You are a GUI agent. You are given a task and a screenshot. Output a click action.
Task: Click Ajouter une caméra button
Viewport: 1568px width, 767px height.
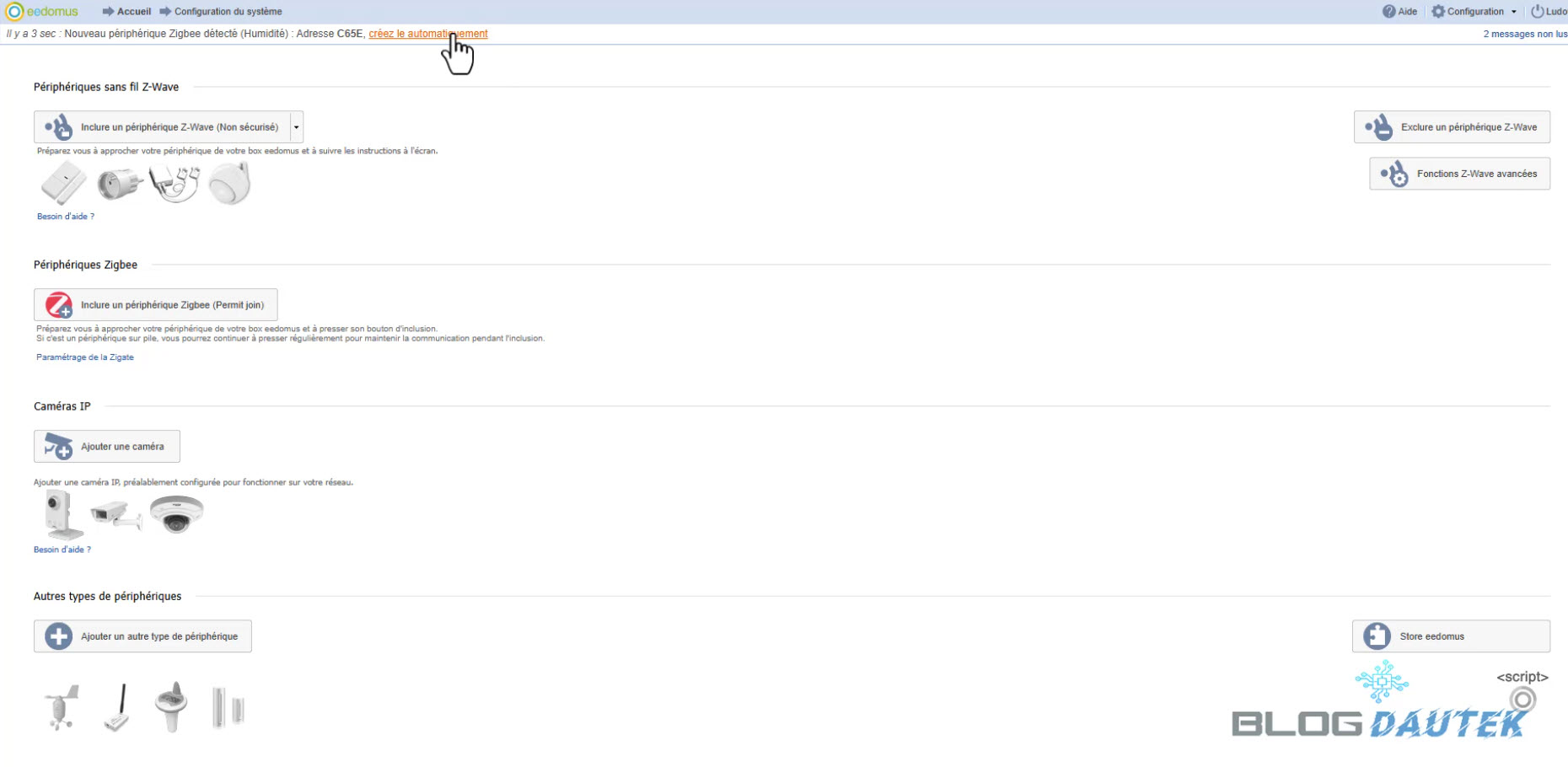[107, 447]
